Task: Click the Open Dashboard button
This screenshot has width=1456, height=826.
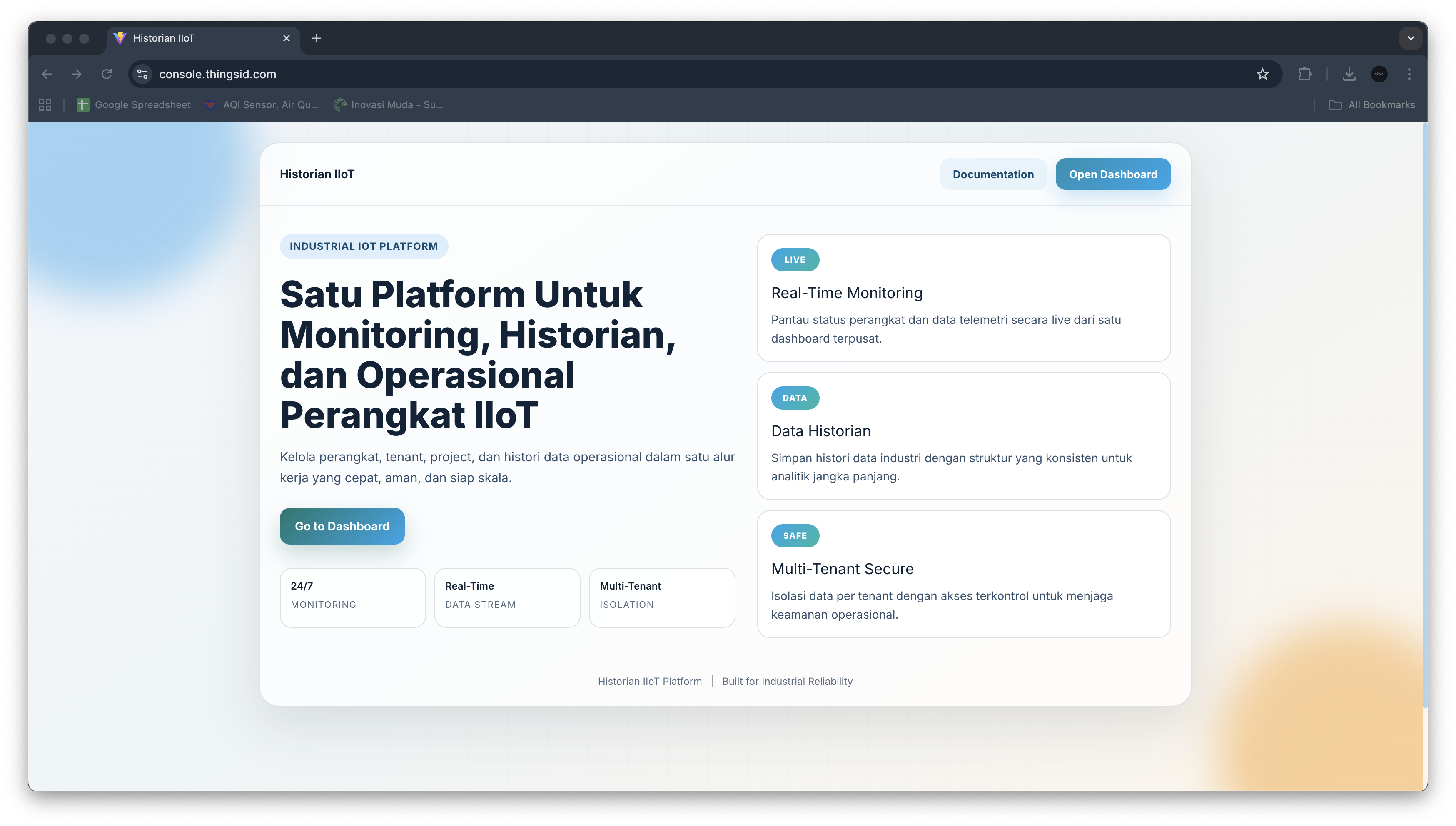Action: pyautogui.click(x=1112, y=174)
